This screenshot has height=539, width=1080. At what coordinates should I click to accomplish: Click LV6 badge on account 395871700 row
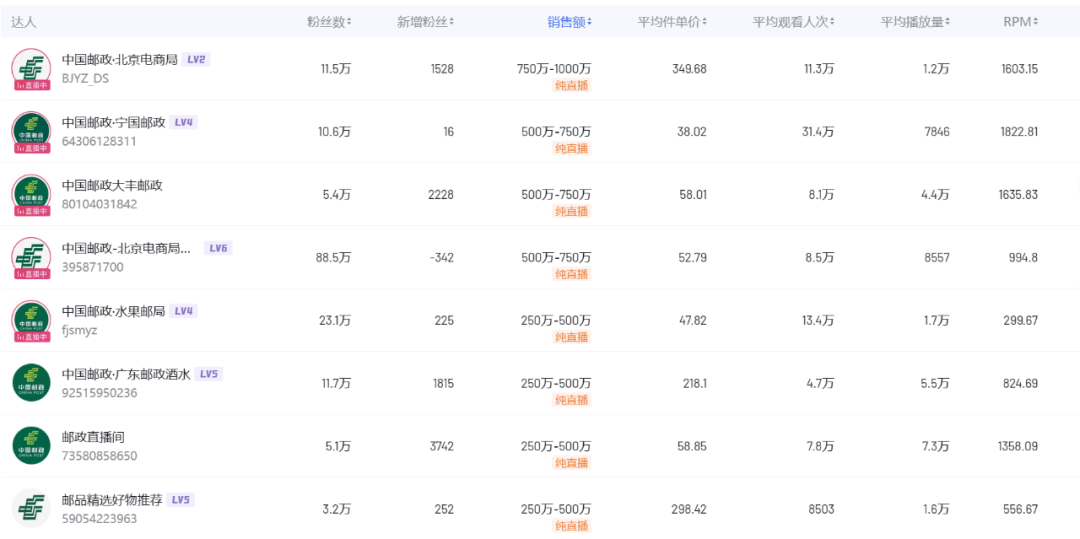(x=218, y=249)
